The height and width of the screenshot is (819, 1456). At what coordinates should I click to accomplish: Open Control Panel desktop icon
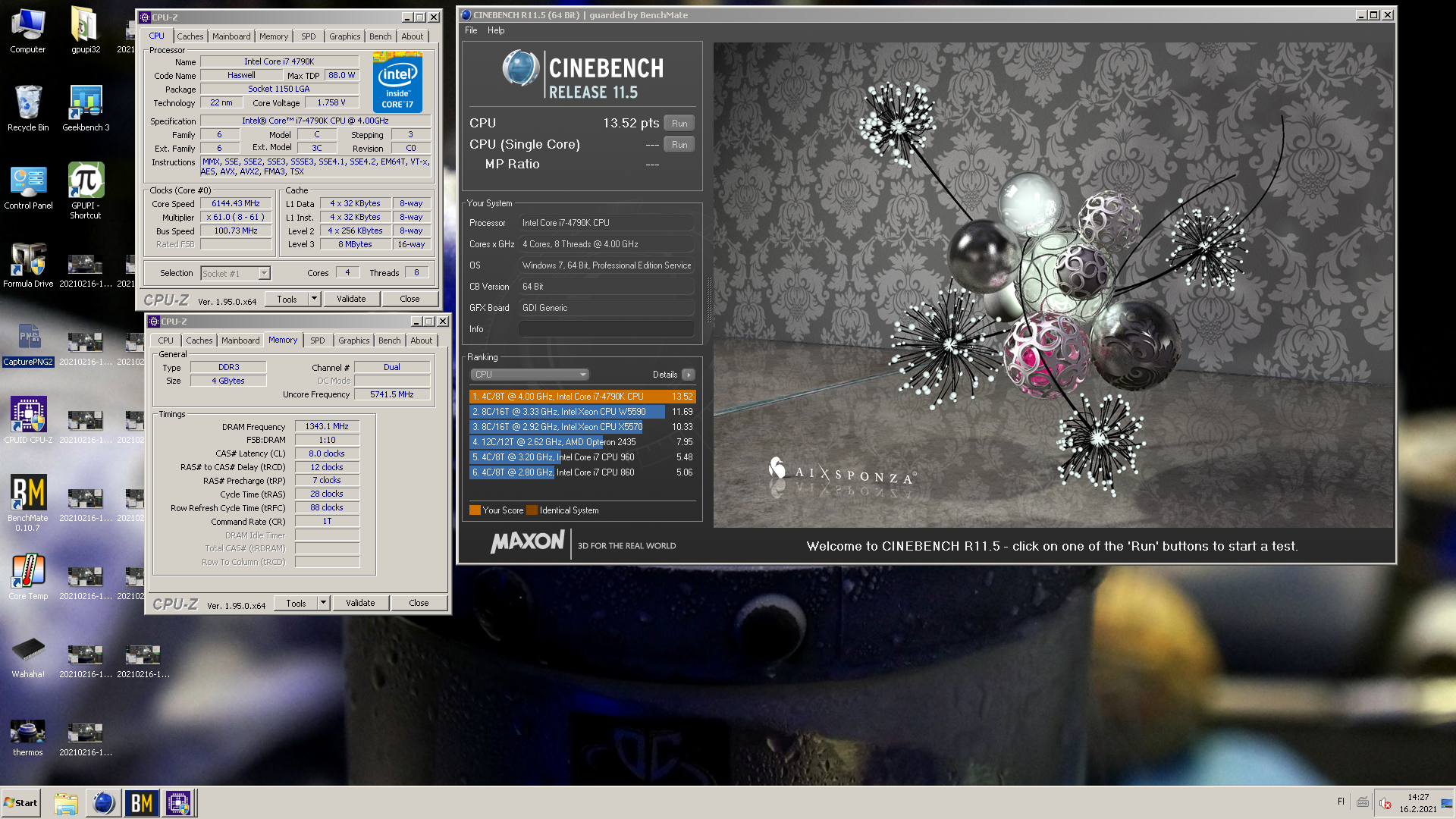(28, 187)
